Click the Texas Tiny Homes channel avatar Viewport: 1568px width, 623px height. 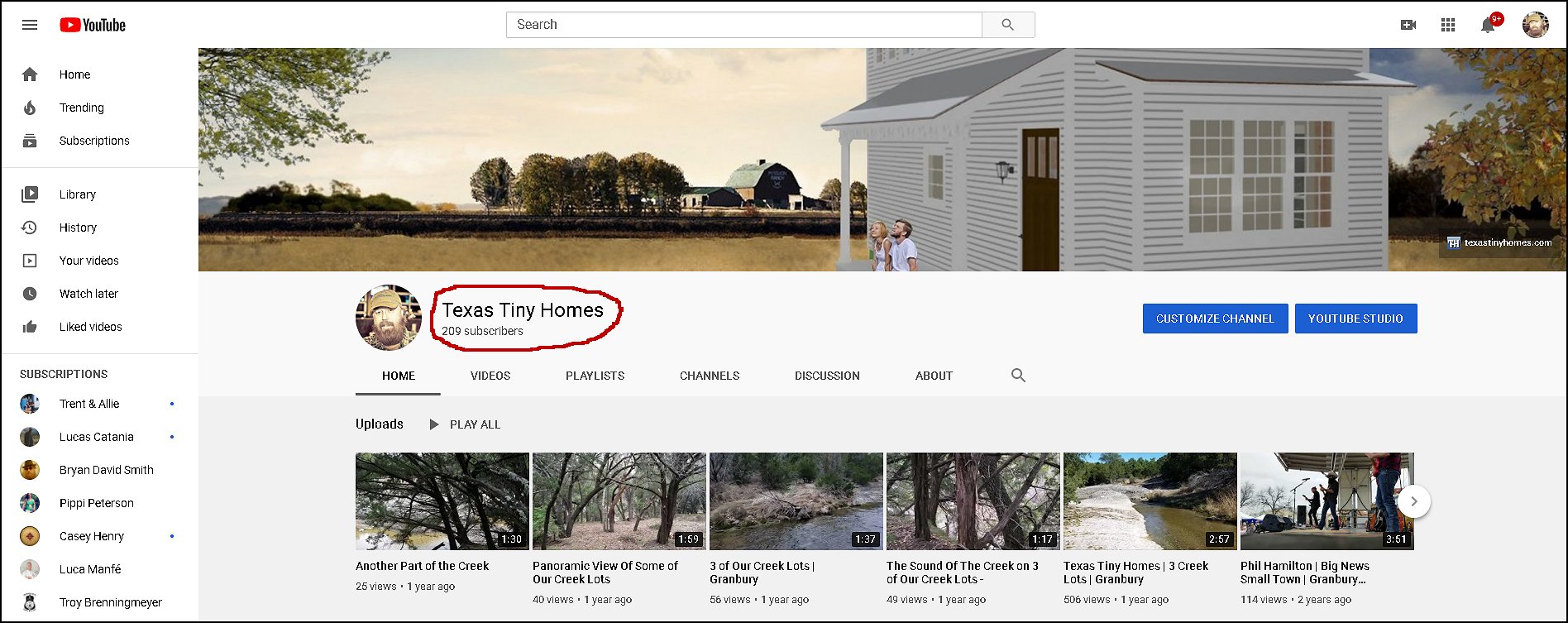[x=389, y=318]
